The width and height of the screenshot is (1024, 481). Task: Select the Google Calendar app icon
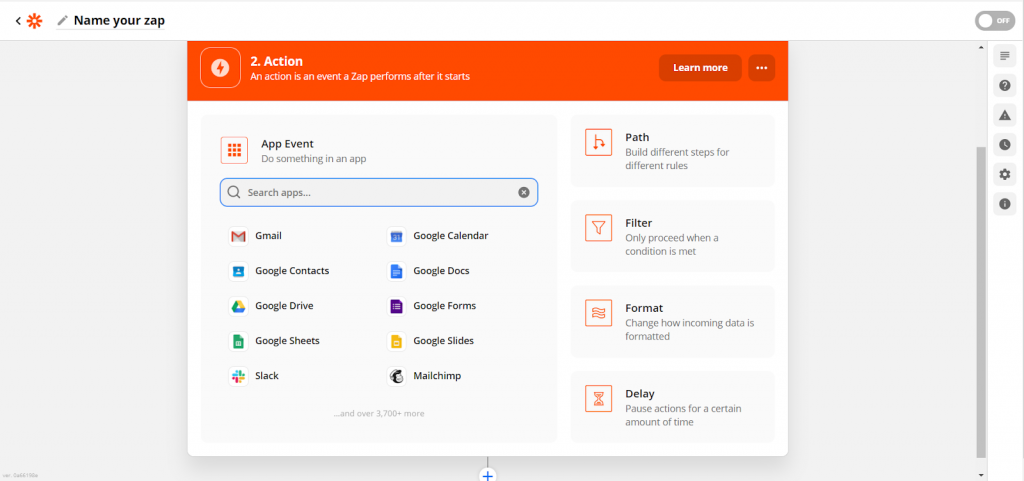pyautogui.click(x=396, y=236)
